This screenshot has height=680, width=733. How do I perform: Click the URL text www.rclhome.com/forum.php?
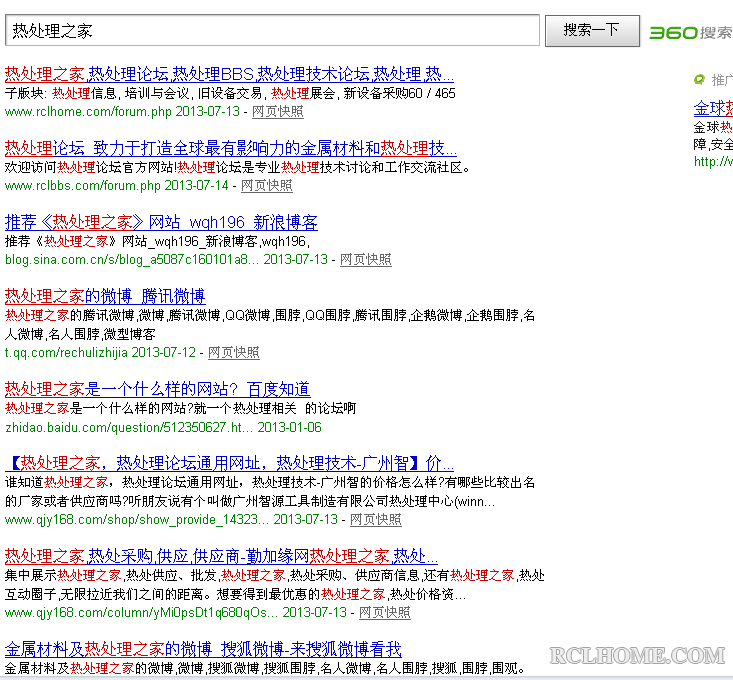(88, 112)
